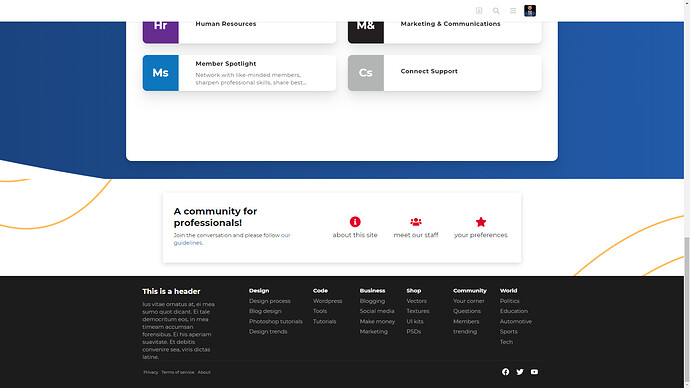The image size is (690, 388).
Task: Click the Design footer column heading
Action: [259, 291]
